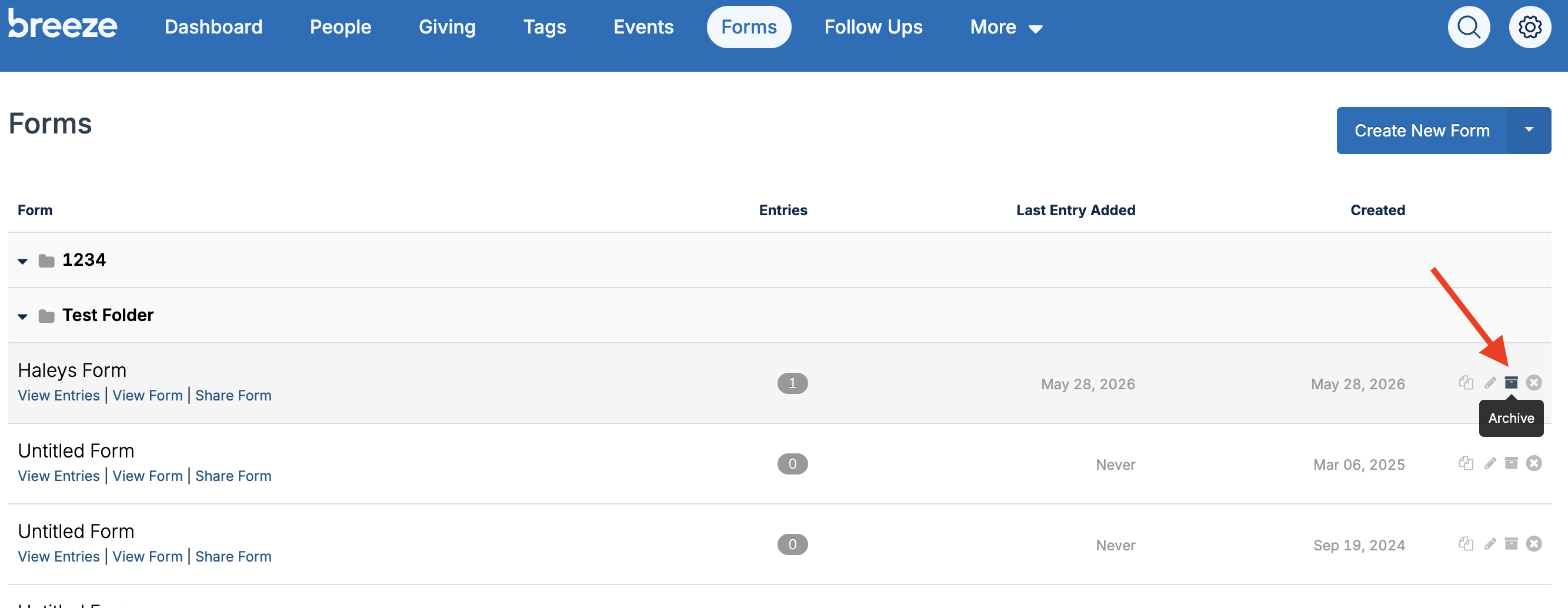Click the Form column header

[35, 211]
